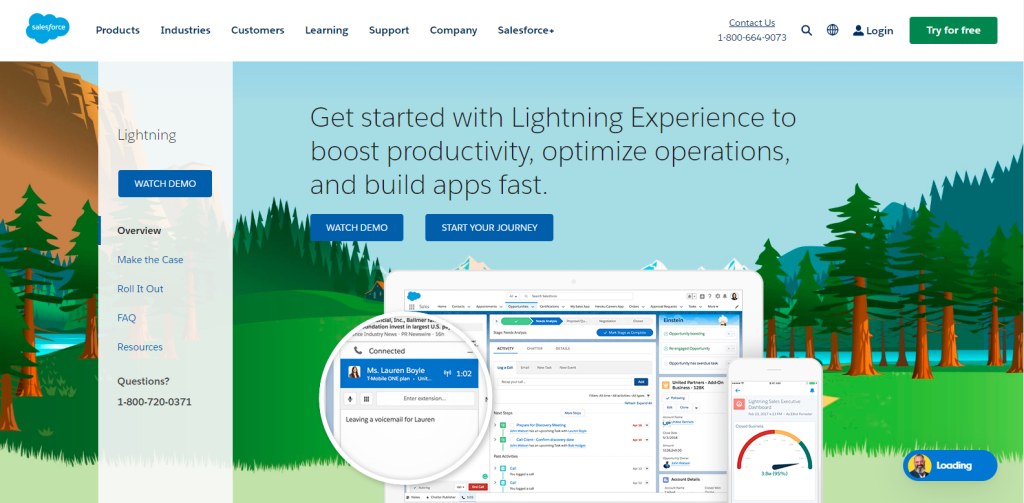1024x503 pixels.
Task: Click the Lauren Boyle contact photo icon
Action: (354, 372)
